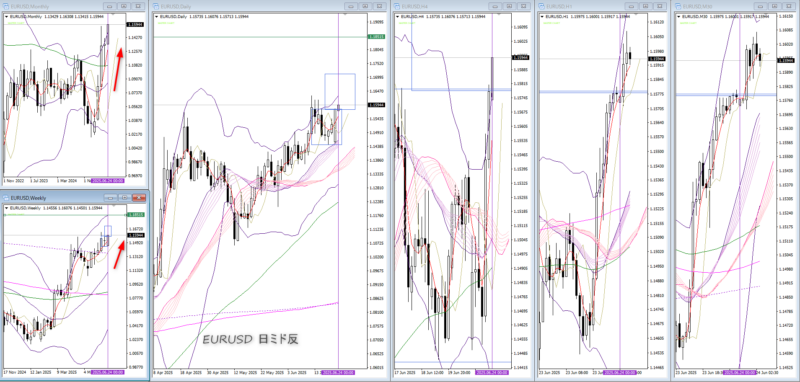Viewport: 800px width, 382px height.
Task: Restore the EURUSD,Weekly window with middle button
Action: click(x=124, y=197)
